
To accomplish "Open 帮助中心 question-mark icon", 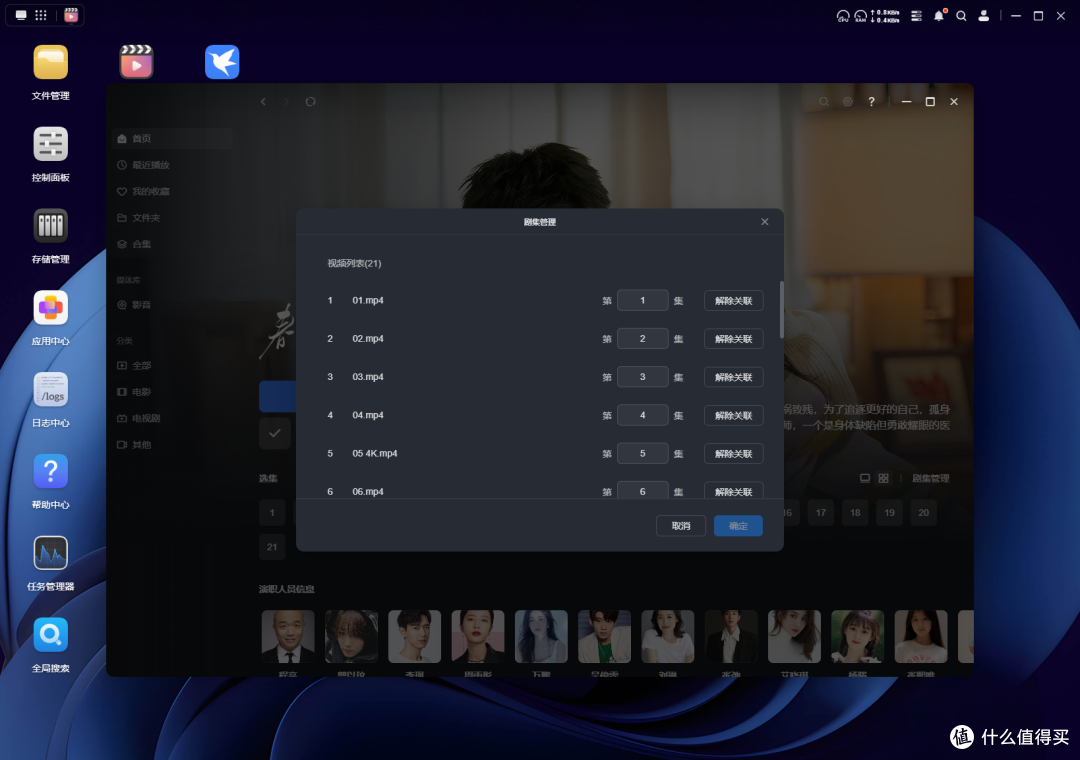I will [x=50, y=471].
